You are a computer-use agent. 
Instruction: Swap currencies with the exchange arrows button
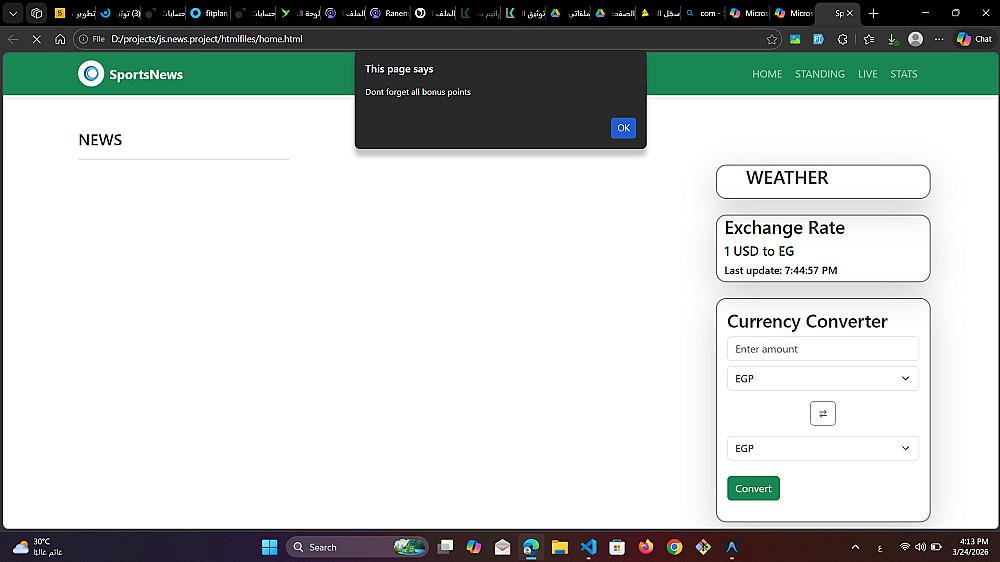tap(823, 413)
